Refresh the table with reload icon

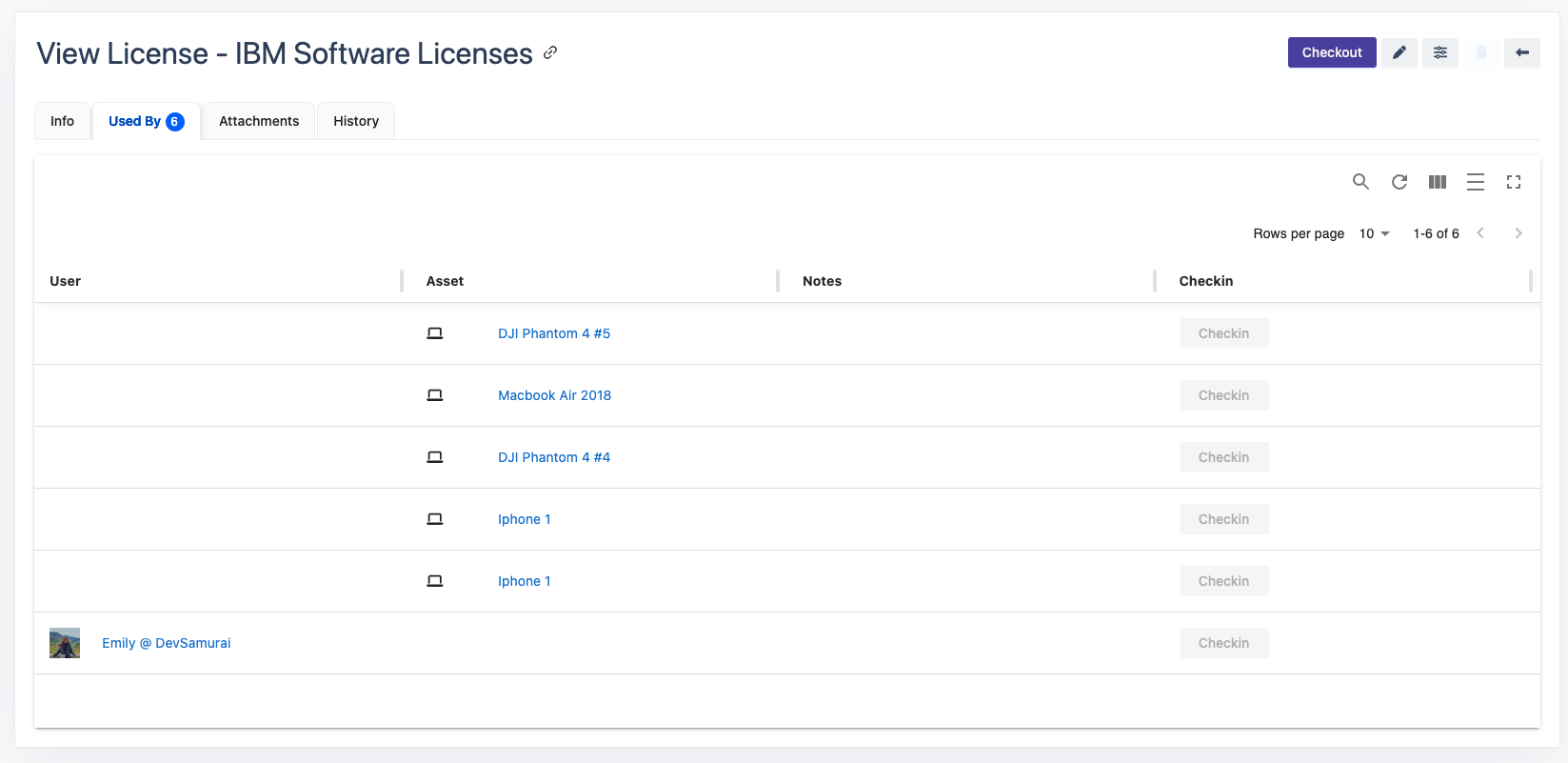1399,182
